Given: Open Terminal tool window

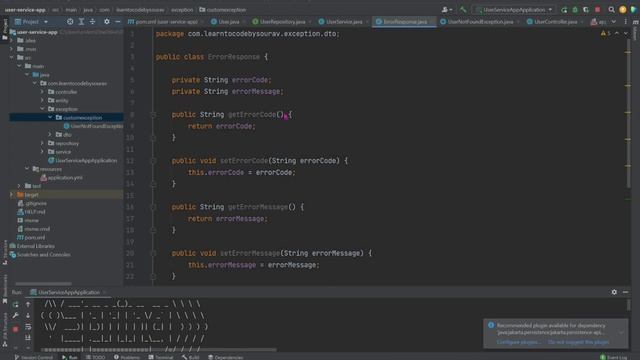Looking at the screenshot, I should tap(161, 357).
